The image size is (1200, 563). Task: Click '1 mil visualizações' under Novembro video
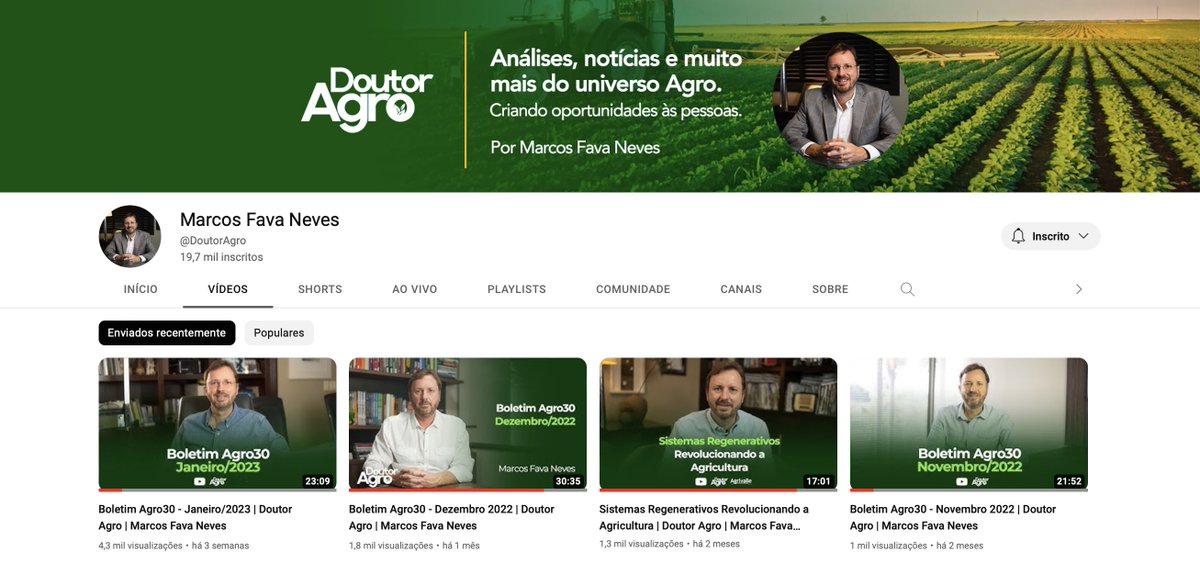click(888, 546)
